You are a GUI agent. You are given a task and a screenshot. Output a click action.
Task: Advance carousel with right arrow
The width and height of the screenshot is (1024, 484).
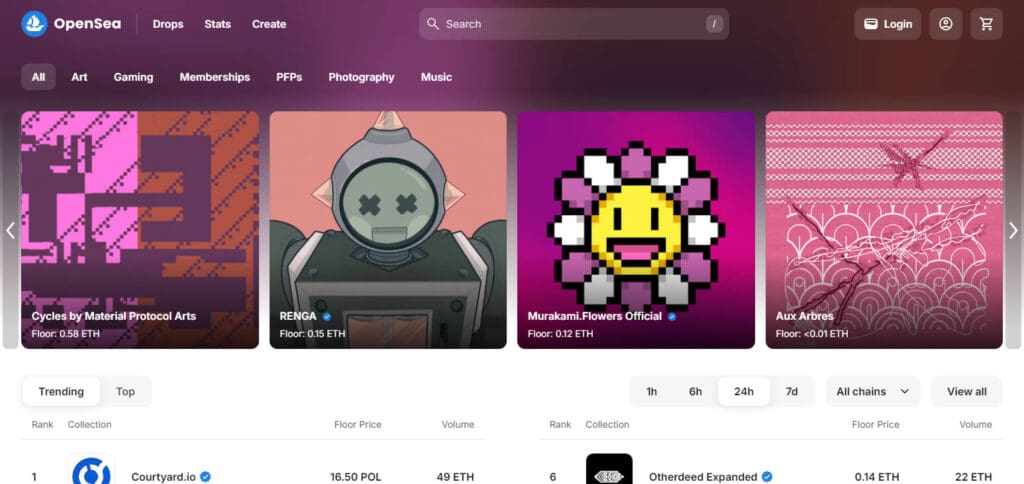[x=1013, y=230]
